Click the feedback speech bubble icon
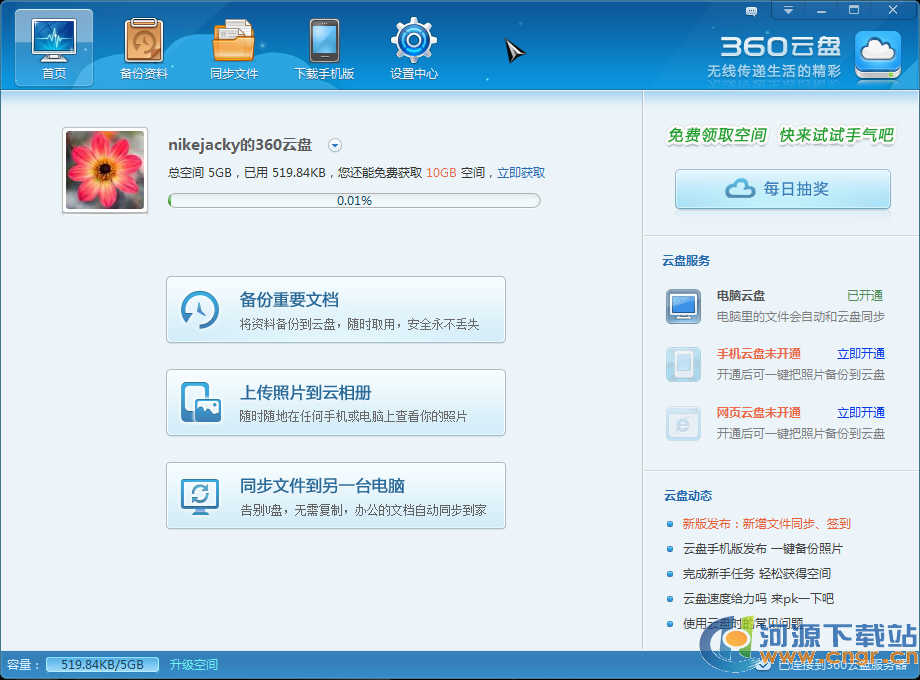 [x=752, y=11]
